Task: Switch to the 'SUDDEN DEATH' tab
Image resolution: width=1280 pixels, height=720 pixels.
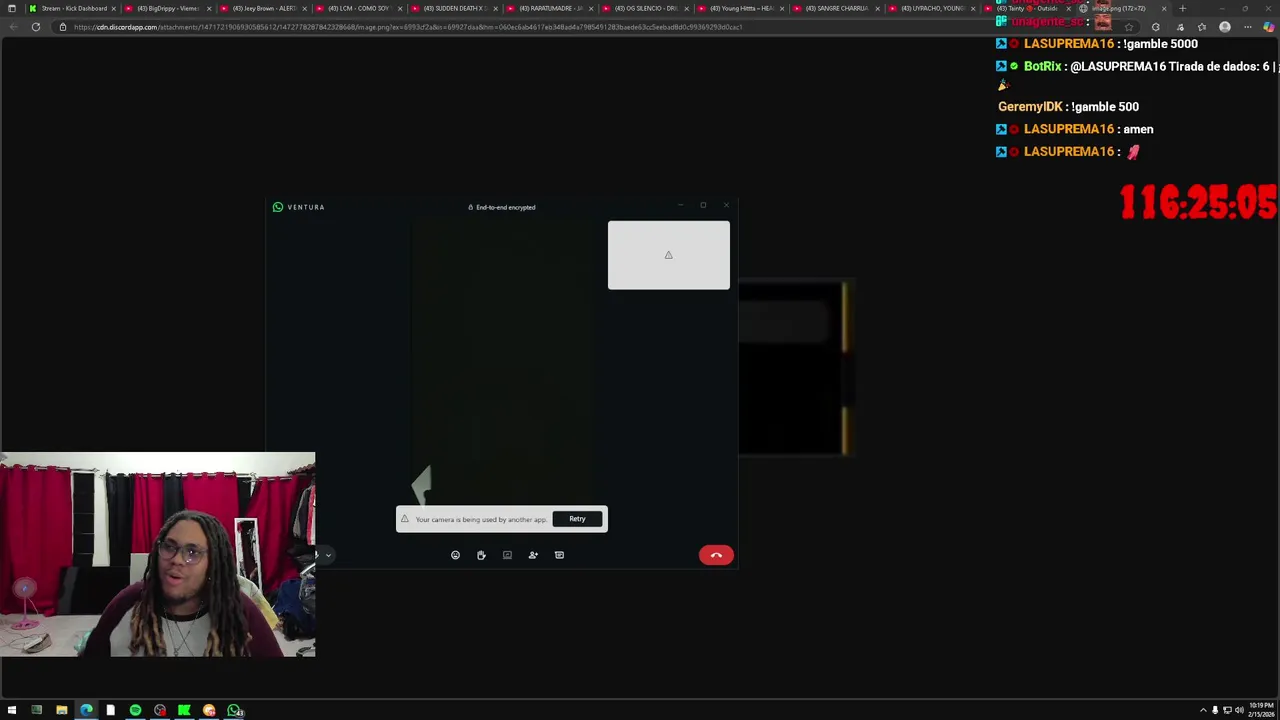Action: 456,8
